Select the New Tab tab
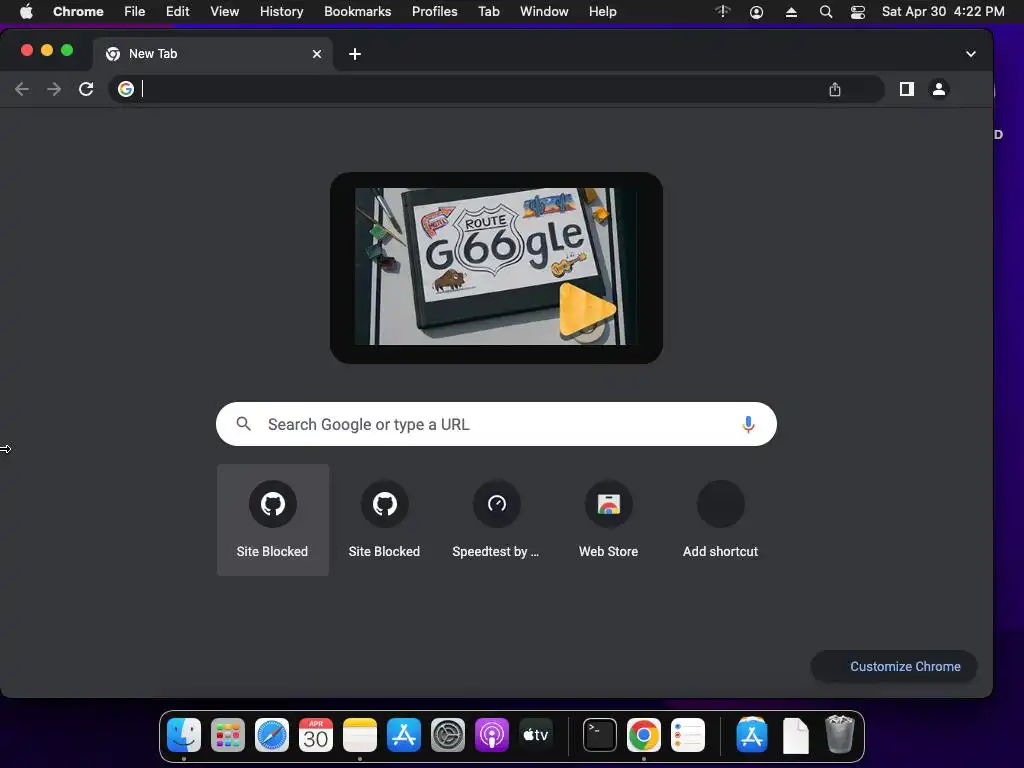 tap(213, 54)
